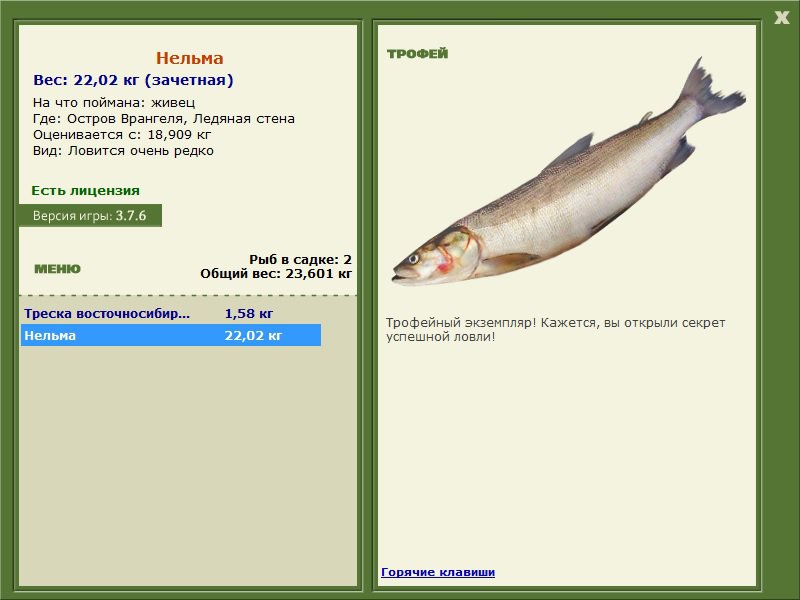This screenshot has width=800, height=600.
Task: Click the Версия игры: 3.7.6 badge
Action: click(90, 215)
